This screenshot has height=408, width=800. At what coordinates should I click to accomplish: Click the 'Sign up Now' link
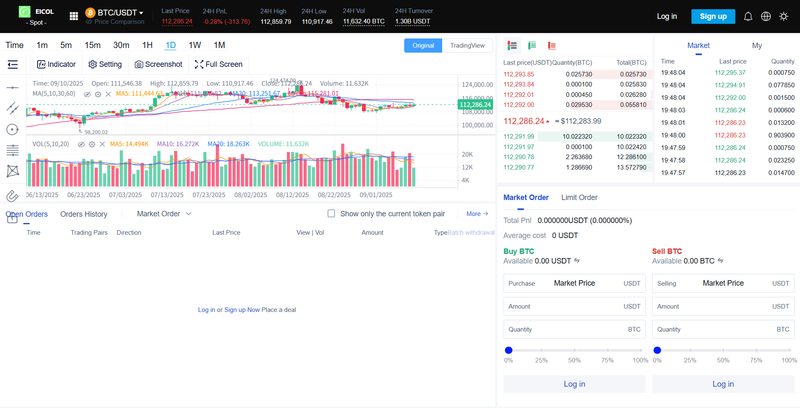point(242,310)
